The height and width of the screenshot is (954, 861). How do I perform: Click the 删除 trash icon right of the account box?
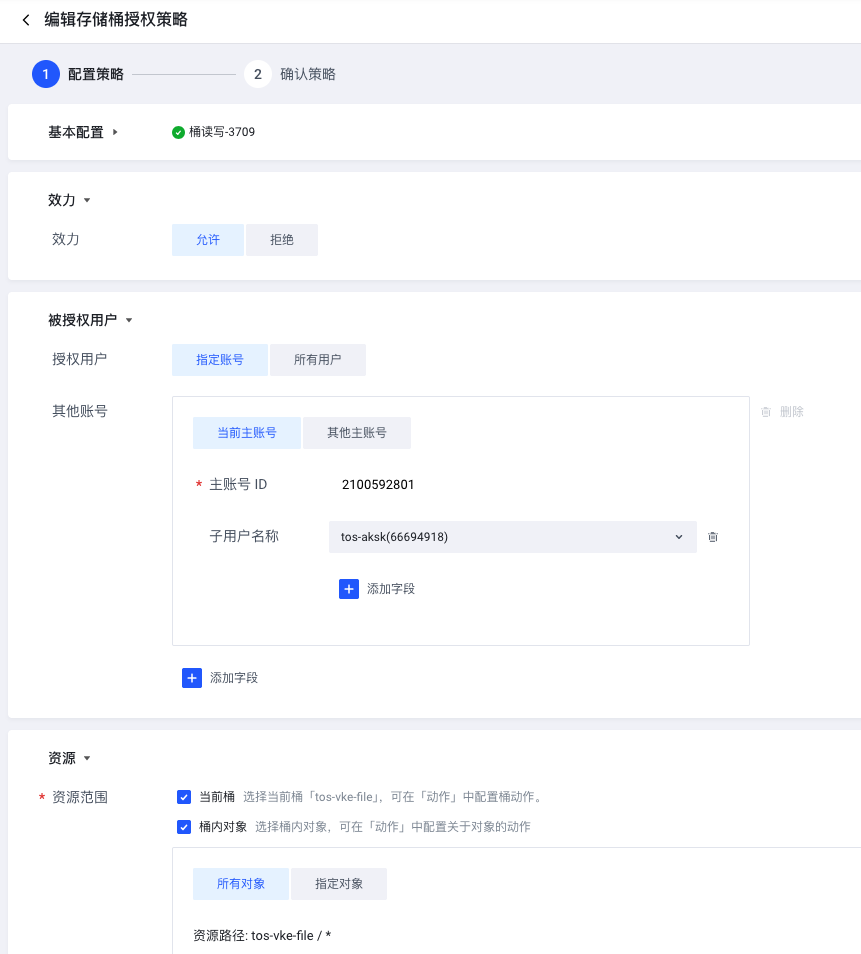click(766, 412)
